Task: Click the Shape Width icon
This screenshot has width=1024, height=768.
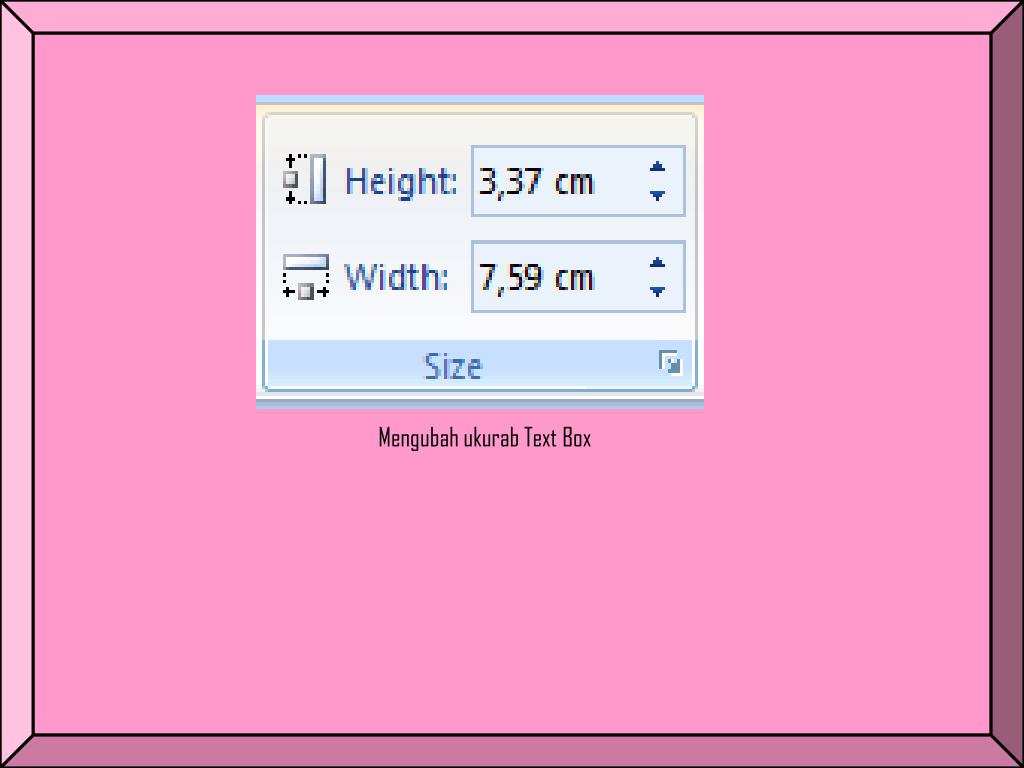Action: pos(306,277)
